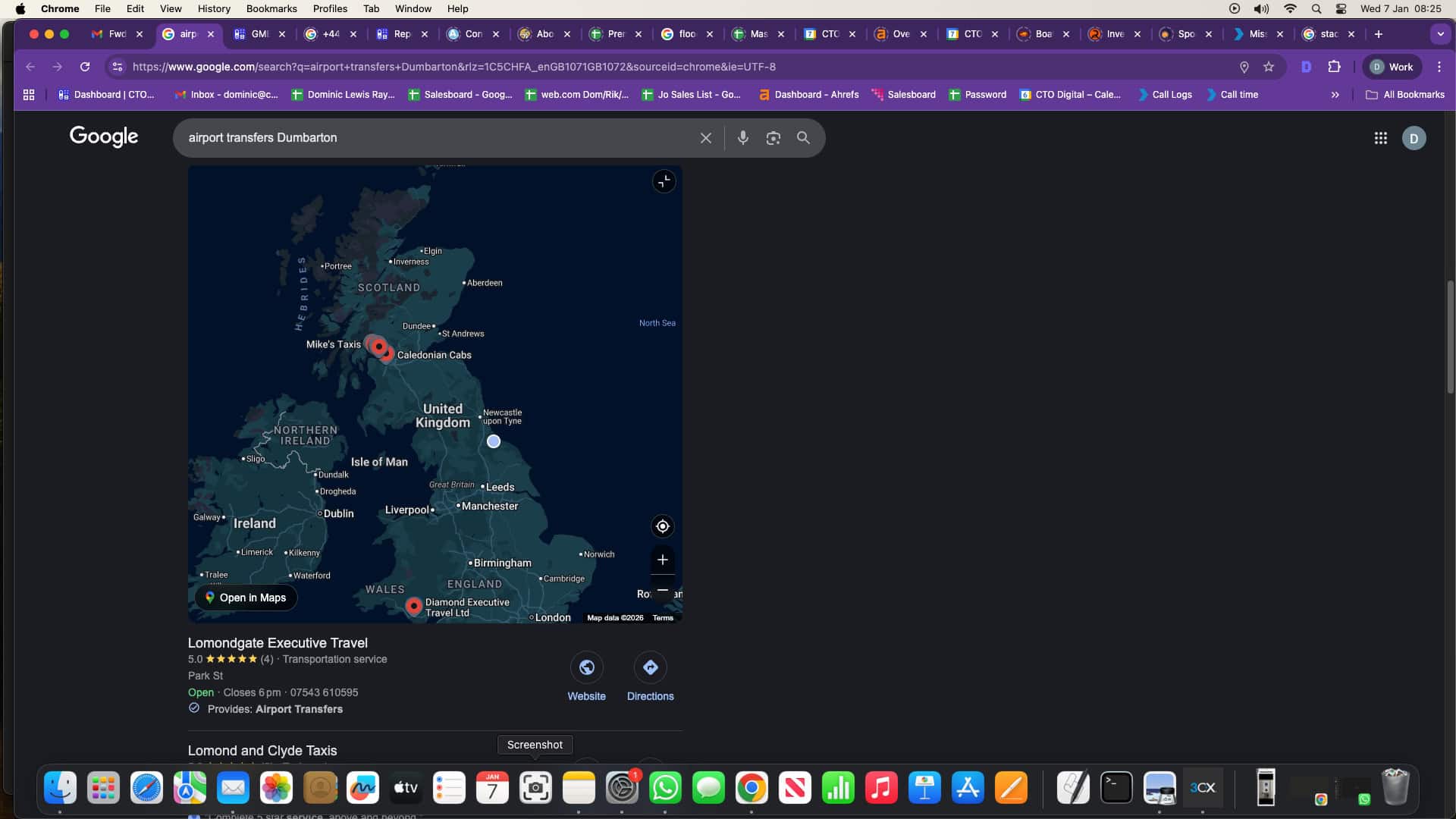Open Screenshot app in the dock
The width and height of the screenshot is (1456, 819).
tap(535, 788)
